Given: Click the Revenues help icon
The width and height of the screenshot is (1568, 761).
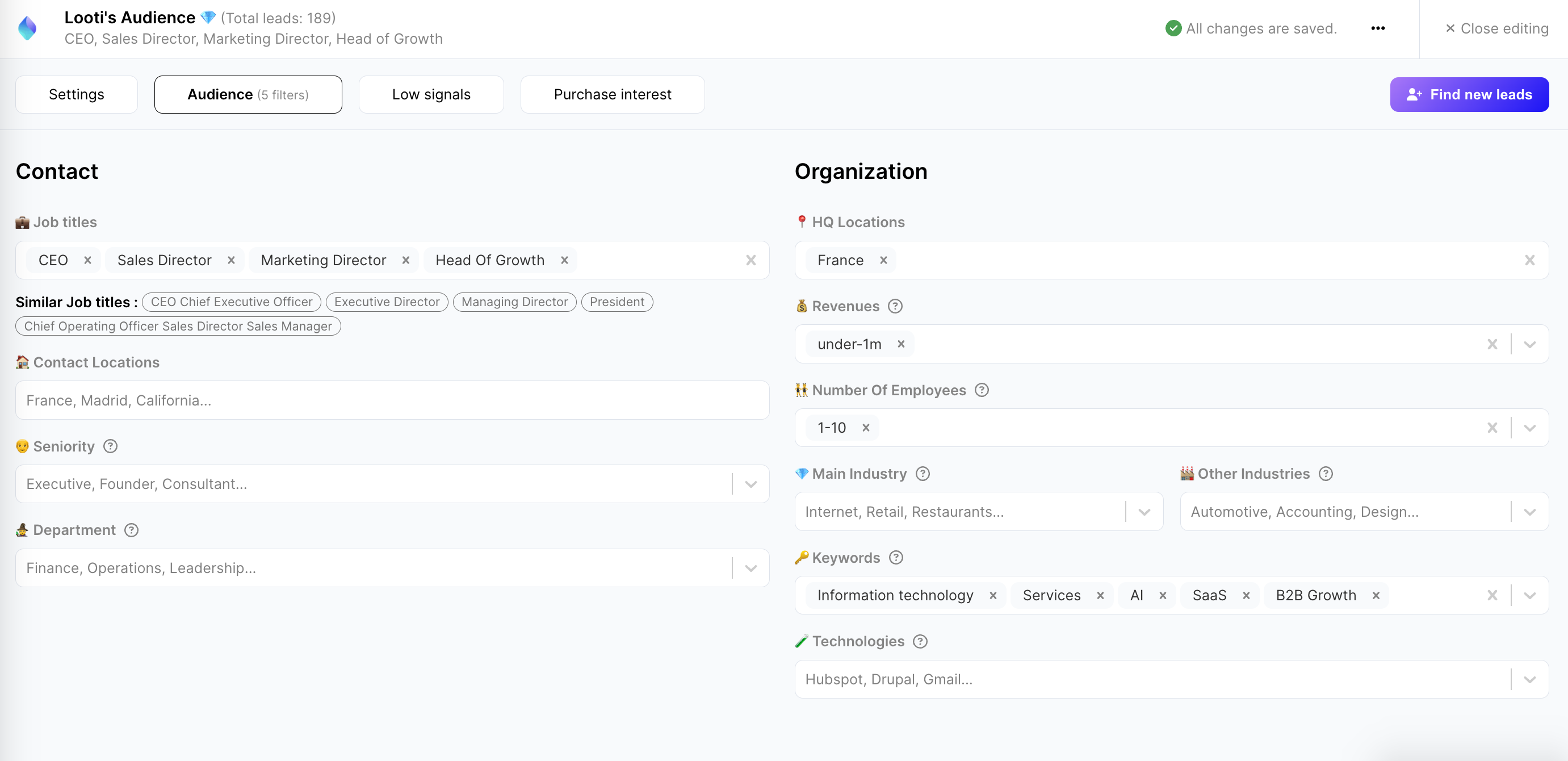Looking at the screenshot, I should (895, 306).
